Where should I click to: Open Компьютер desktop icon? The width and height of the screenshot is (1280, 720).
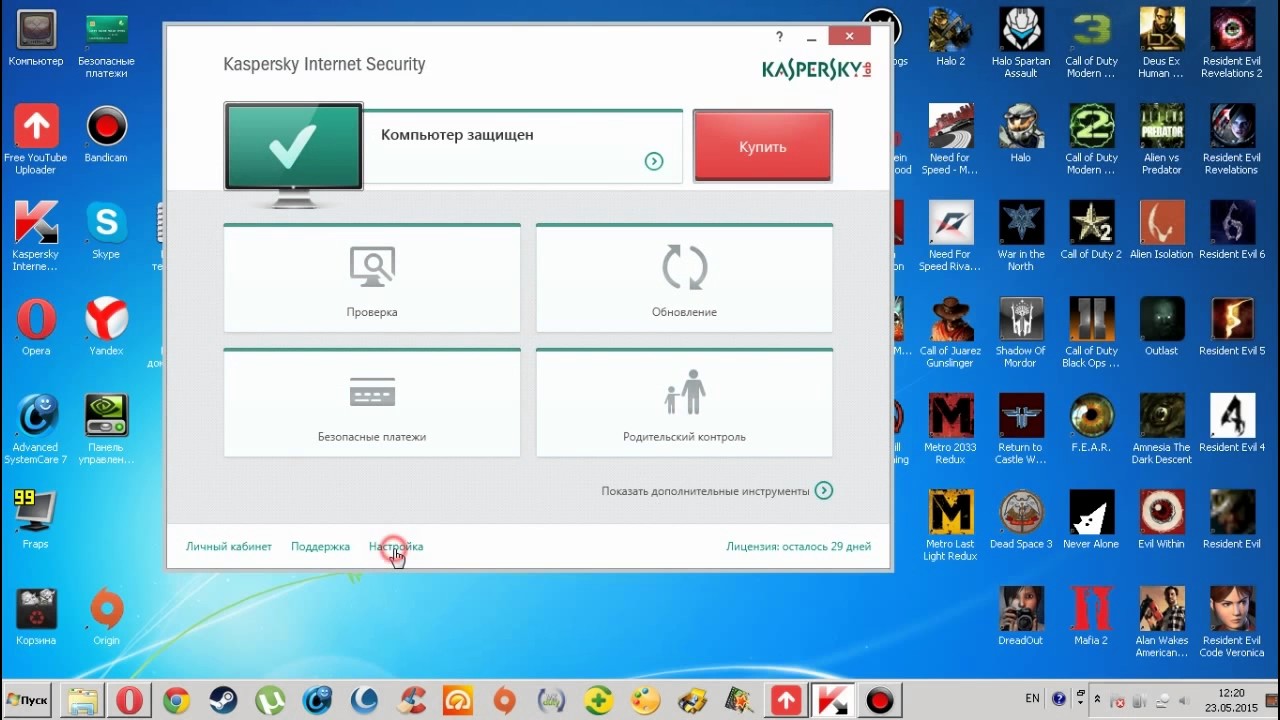click(x=36, y=39)
